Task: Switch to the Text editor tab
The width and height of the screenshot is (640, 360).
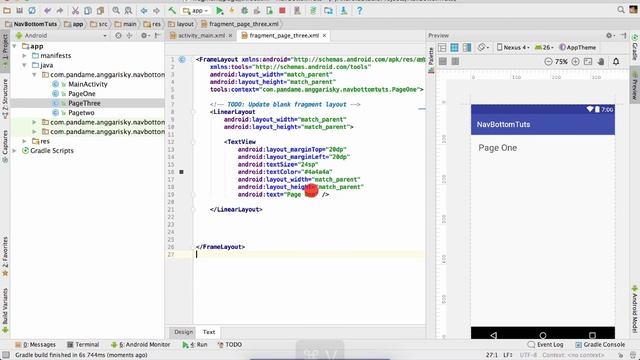Action: tap(209, 332)
